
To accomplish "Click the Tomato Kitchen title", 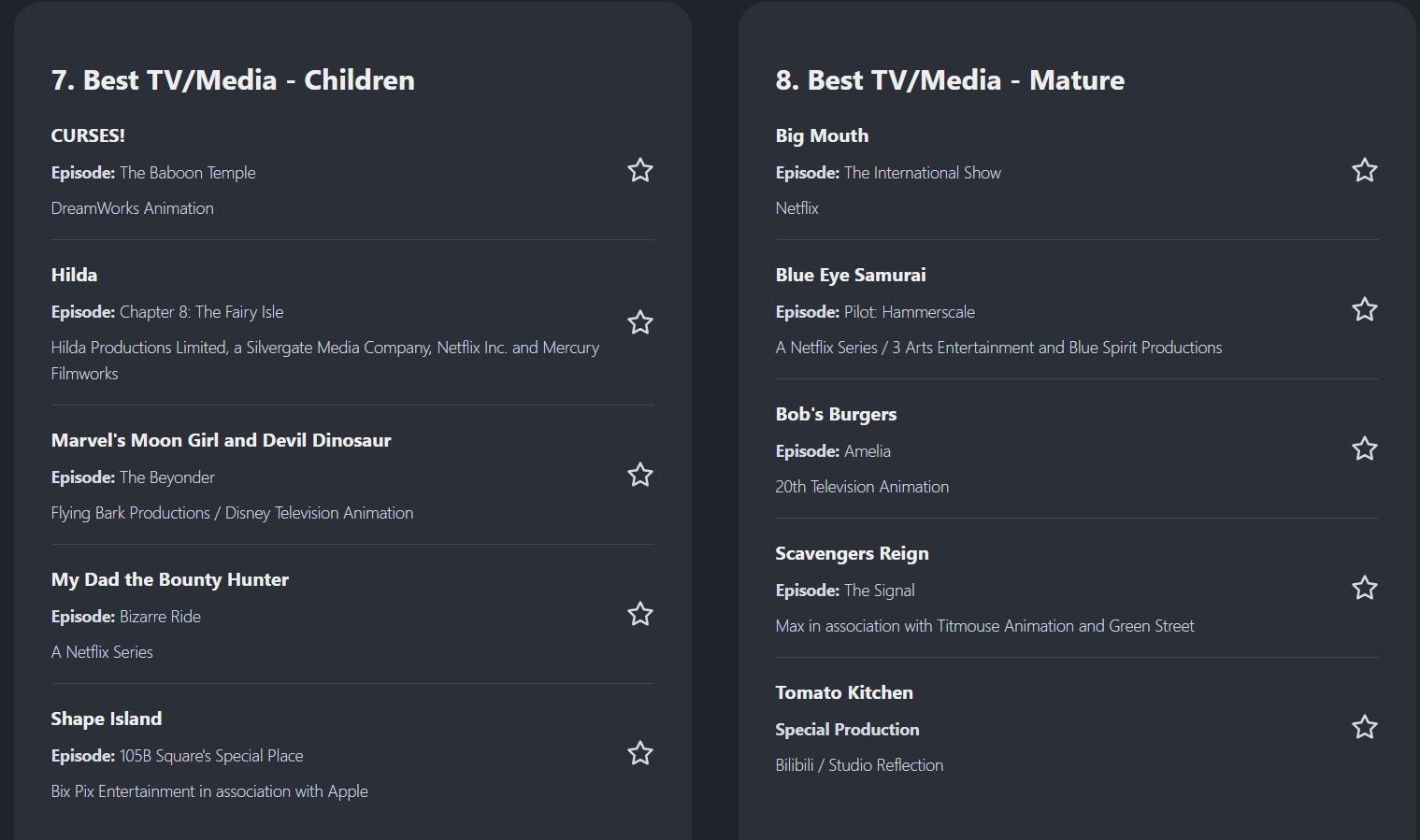I will 843,692.
